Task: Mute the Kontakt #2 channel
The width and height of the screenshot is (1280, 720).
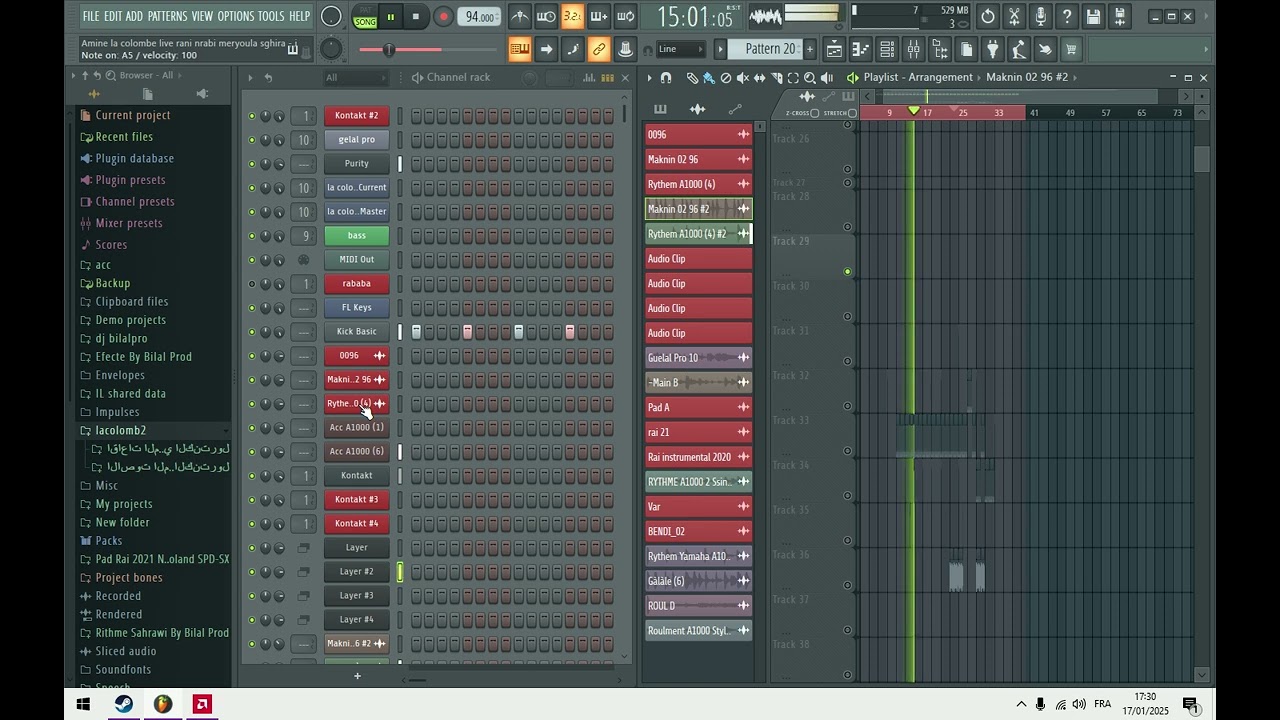Action: pos(252,116)
